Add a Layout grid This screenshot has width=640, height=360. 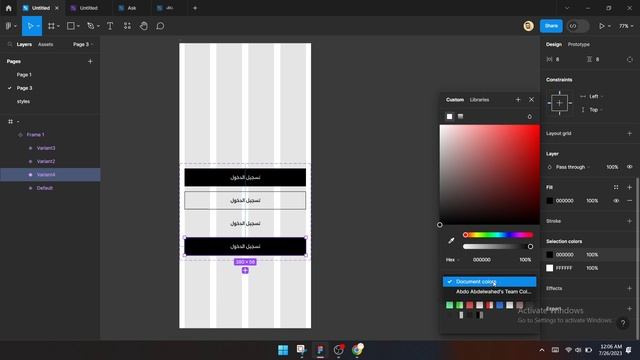(629, 133)
